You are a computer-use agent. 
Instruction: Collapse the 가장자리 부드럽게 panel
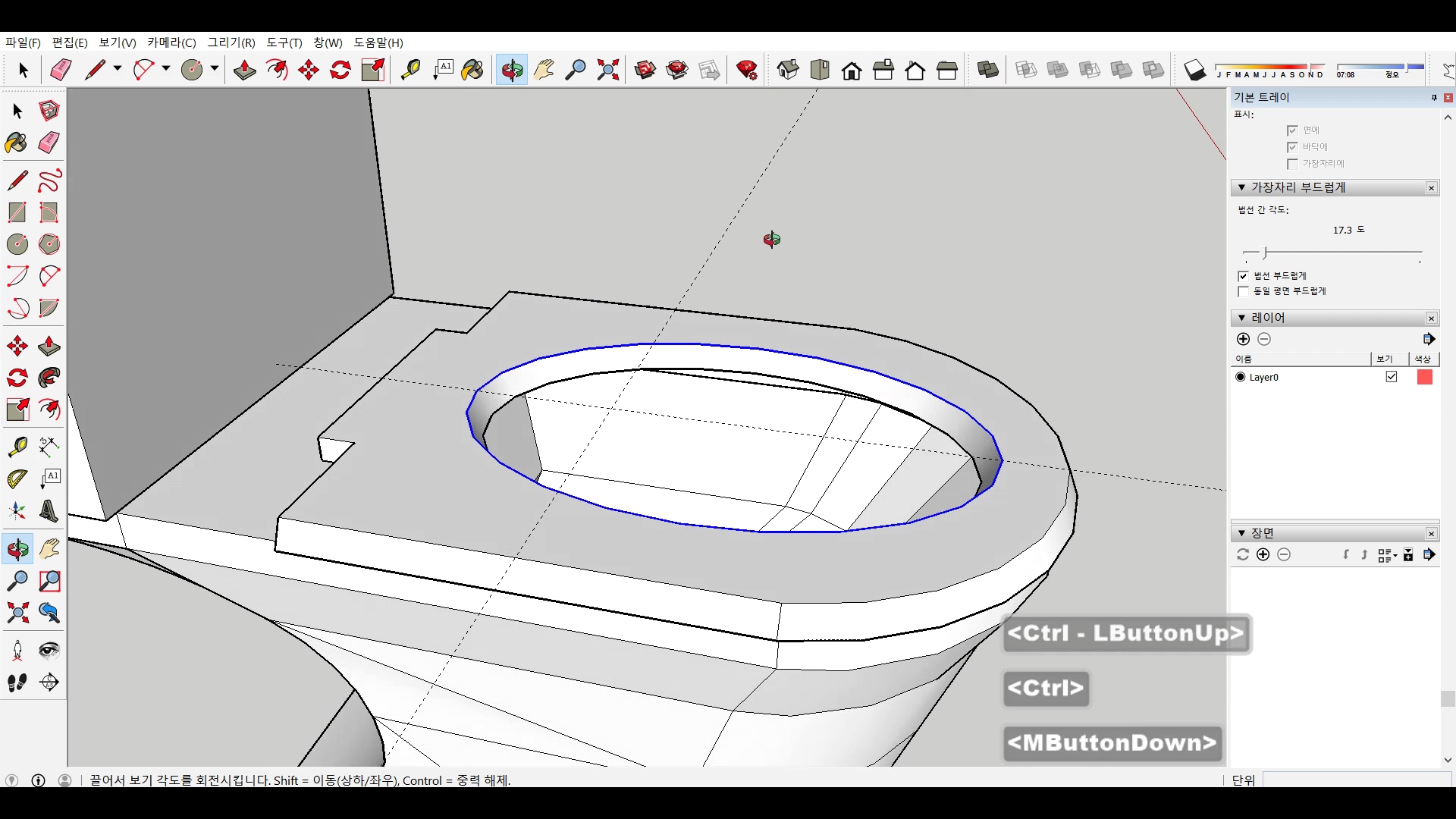[1241, 187]
